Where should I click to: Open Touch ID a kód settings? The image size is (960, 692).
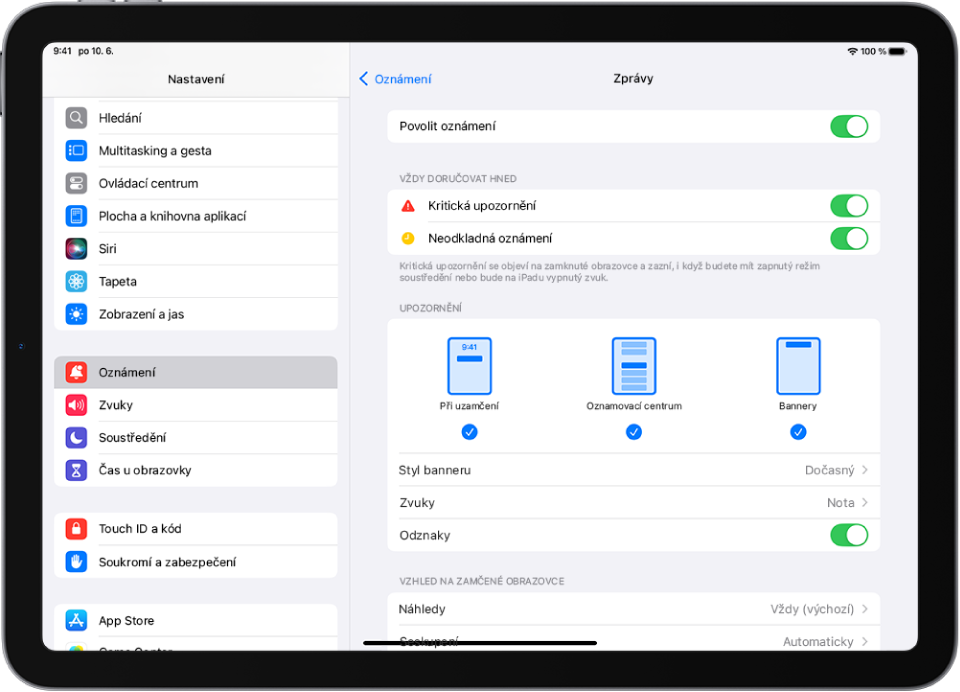[196, 528]
